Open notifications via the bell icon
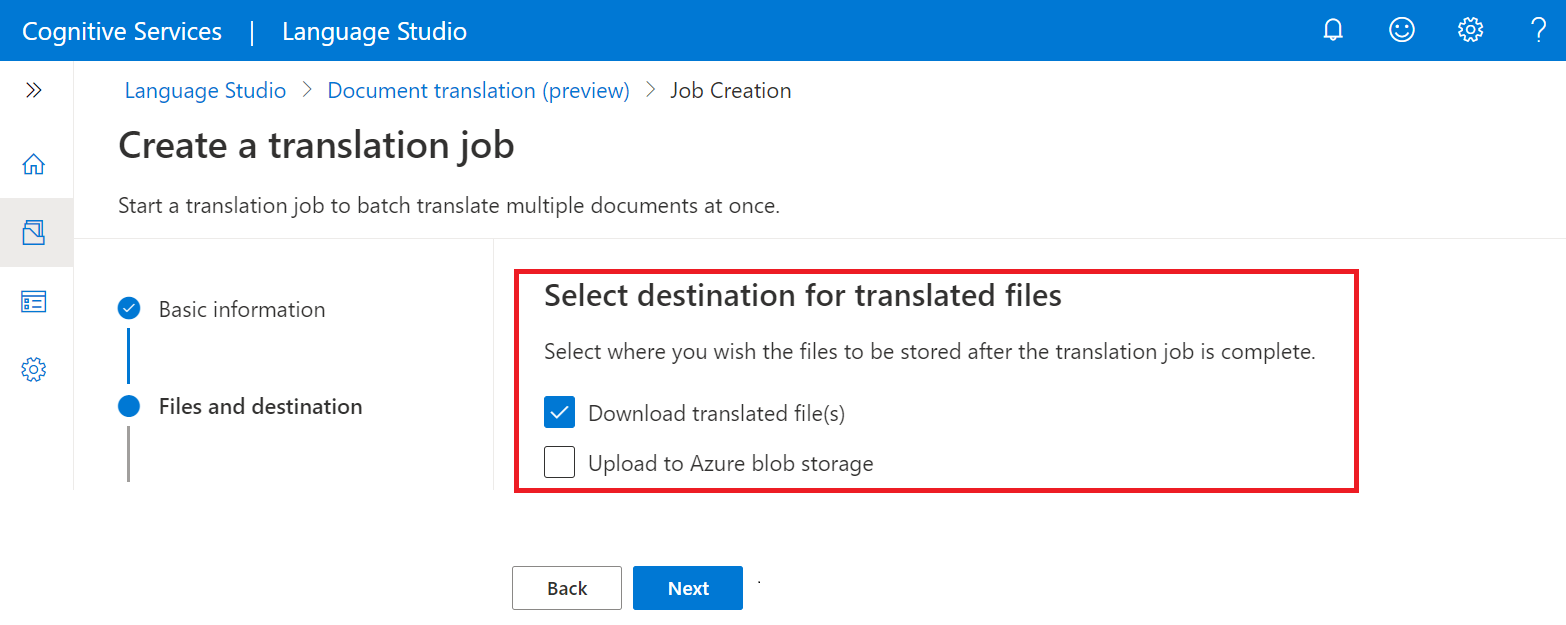 [1333, 30]
